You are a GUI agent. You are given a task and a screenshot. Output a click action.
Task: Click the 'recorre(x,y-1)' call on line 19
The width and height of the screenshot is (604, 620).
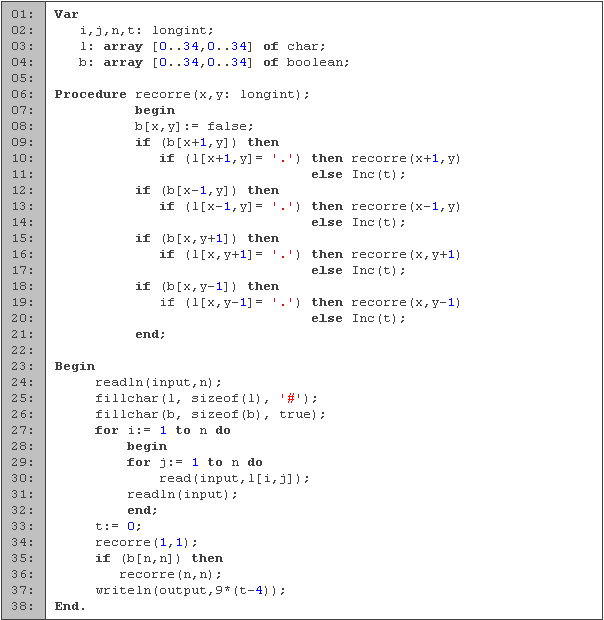point(406,302)
